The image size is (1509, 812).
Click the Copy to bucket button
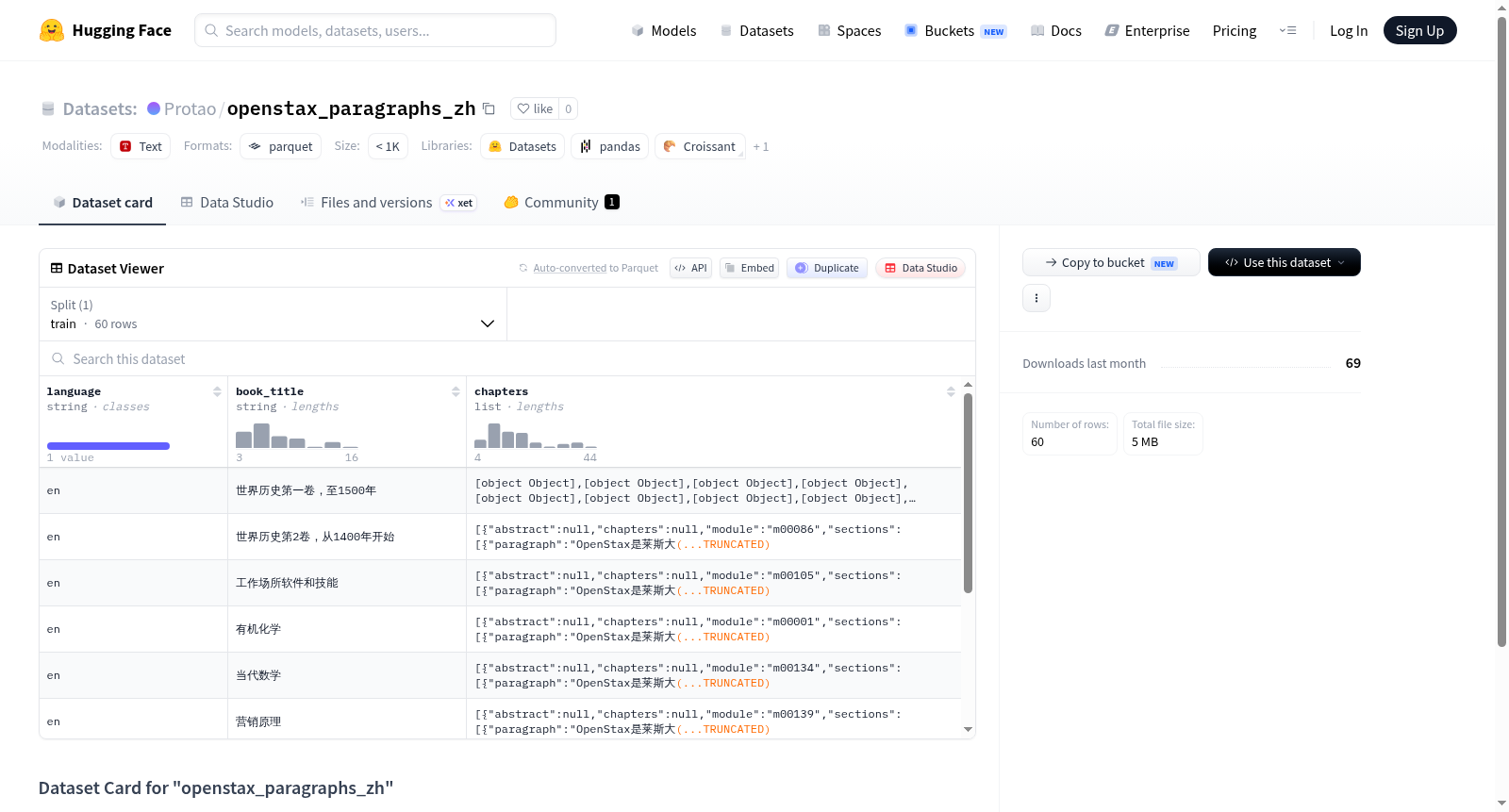tap(1111, 262)
